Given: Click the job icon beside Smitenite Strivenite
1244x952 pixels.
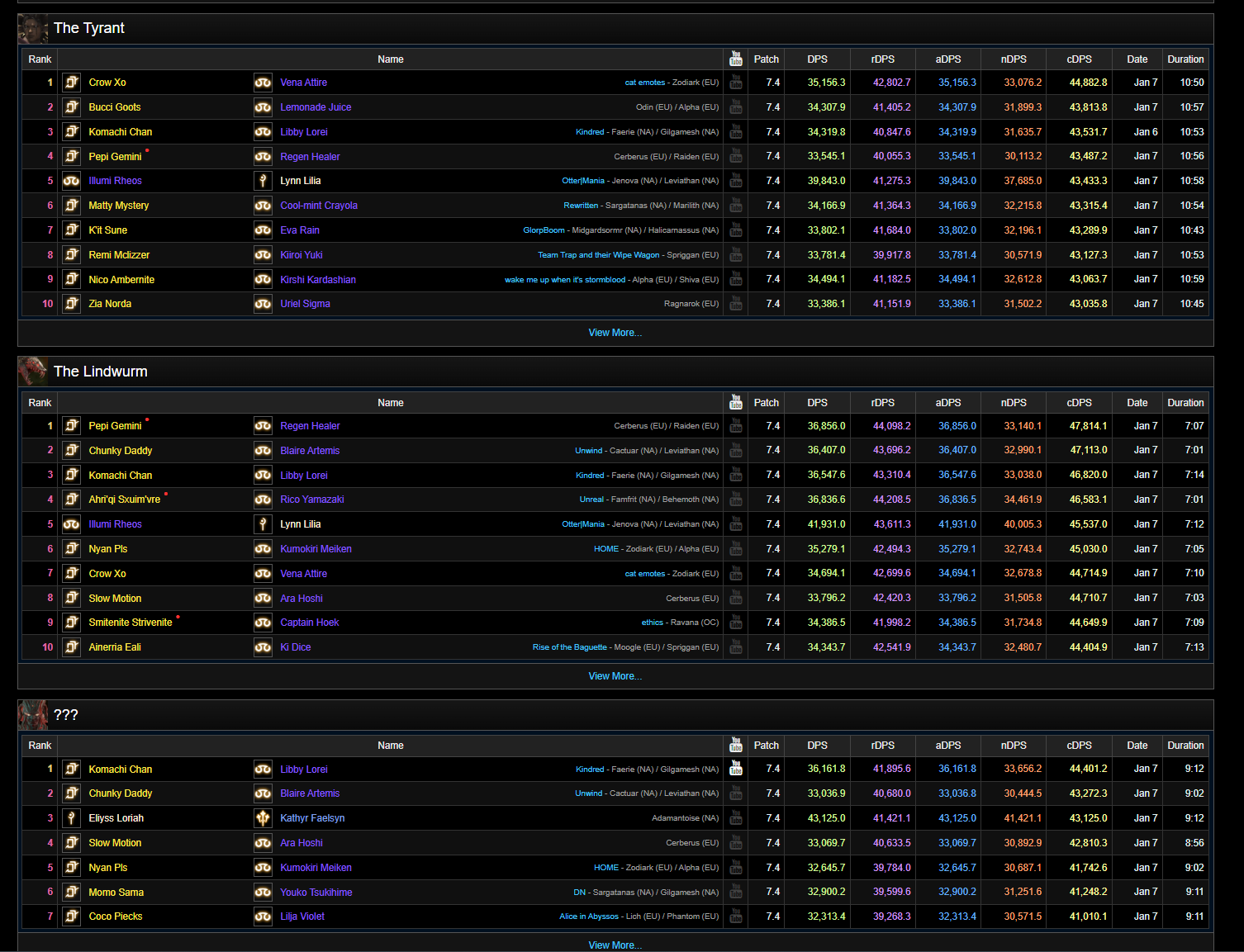Looking at the screenshot, I should coord(72,622).
